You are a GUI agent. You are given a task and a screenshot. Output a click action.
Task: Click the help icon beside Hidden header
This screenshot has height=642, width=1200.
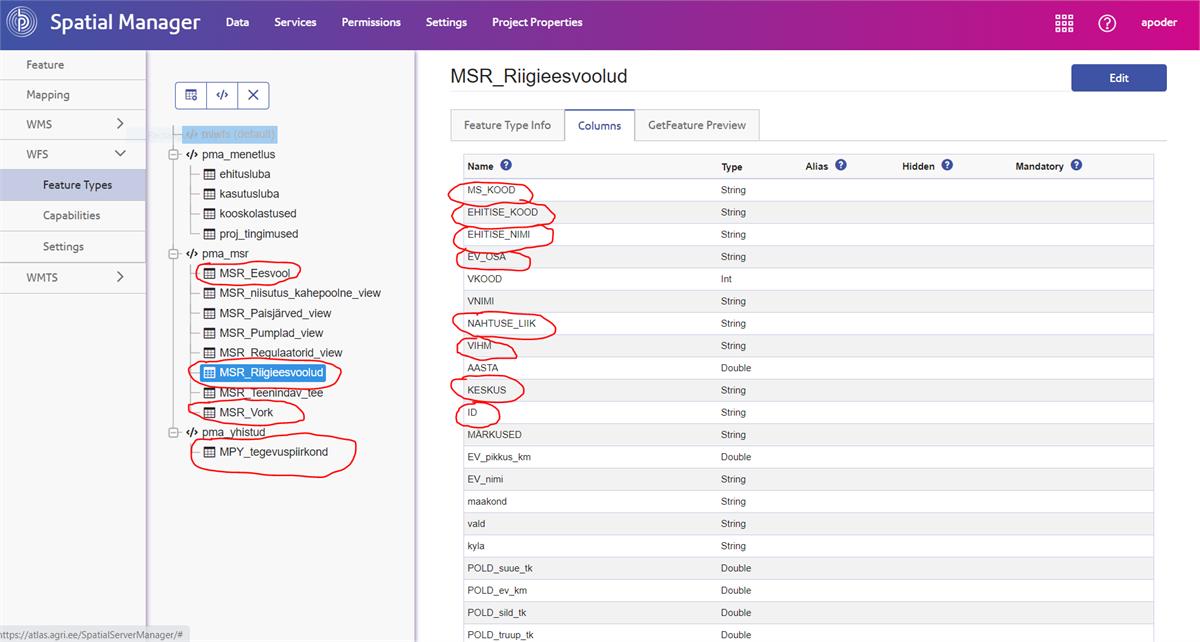tap(947, 165)
